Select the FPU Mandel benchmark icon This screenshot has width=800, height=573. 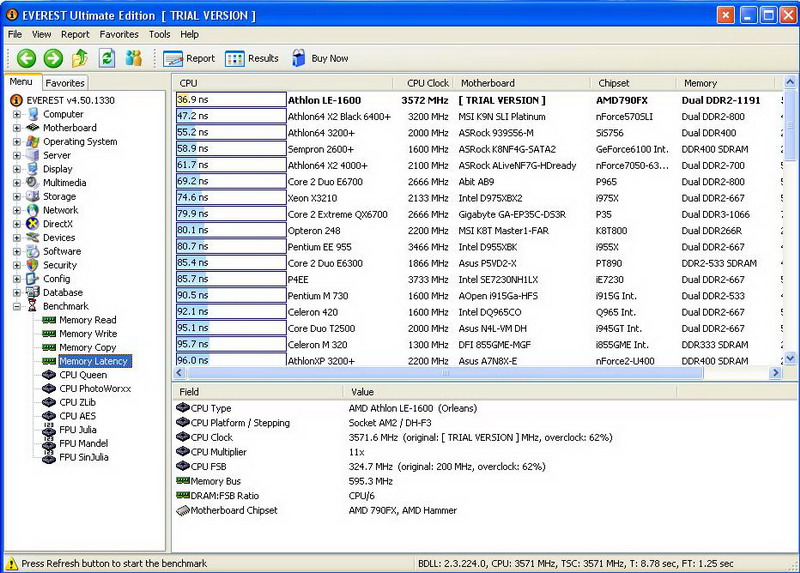(x=49, y=443)
